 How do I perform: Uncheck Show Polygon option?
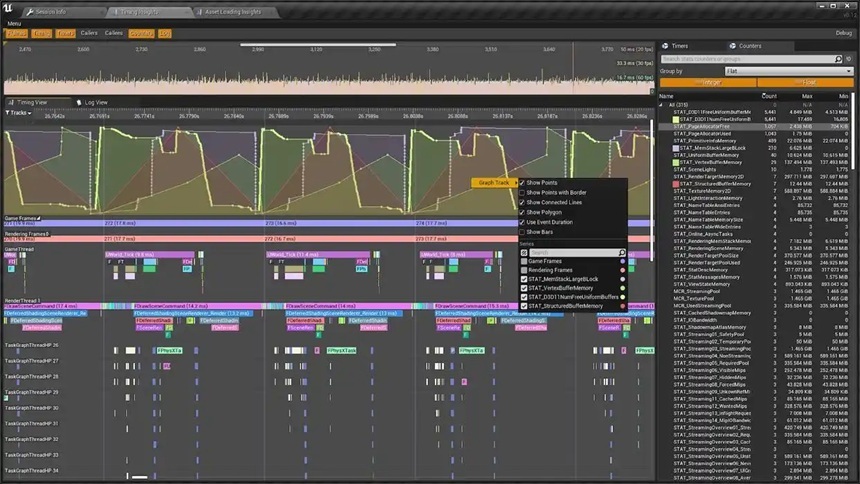click(522, 212)
